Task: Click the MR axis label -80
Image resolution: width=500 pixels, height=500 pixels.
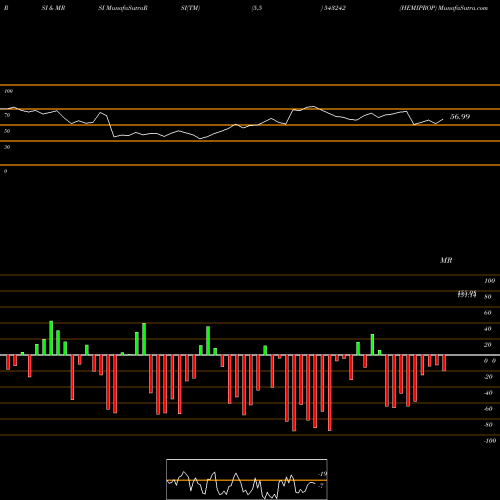Action: 488,425
